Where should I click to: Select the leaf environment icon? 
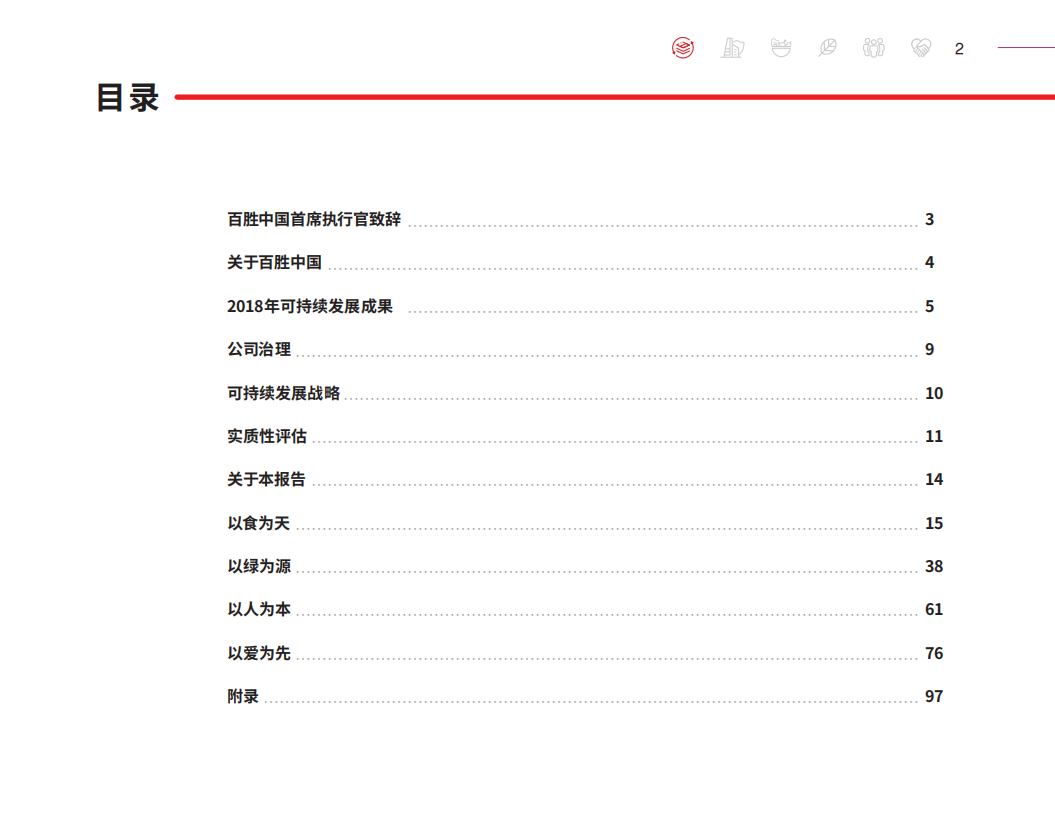coord(827,47)
